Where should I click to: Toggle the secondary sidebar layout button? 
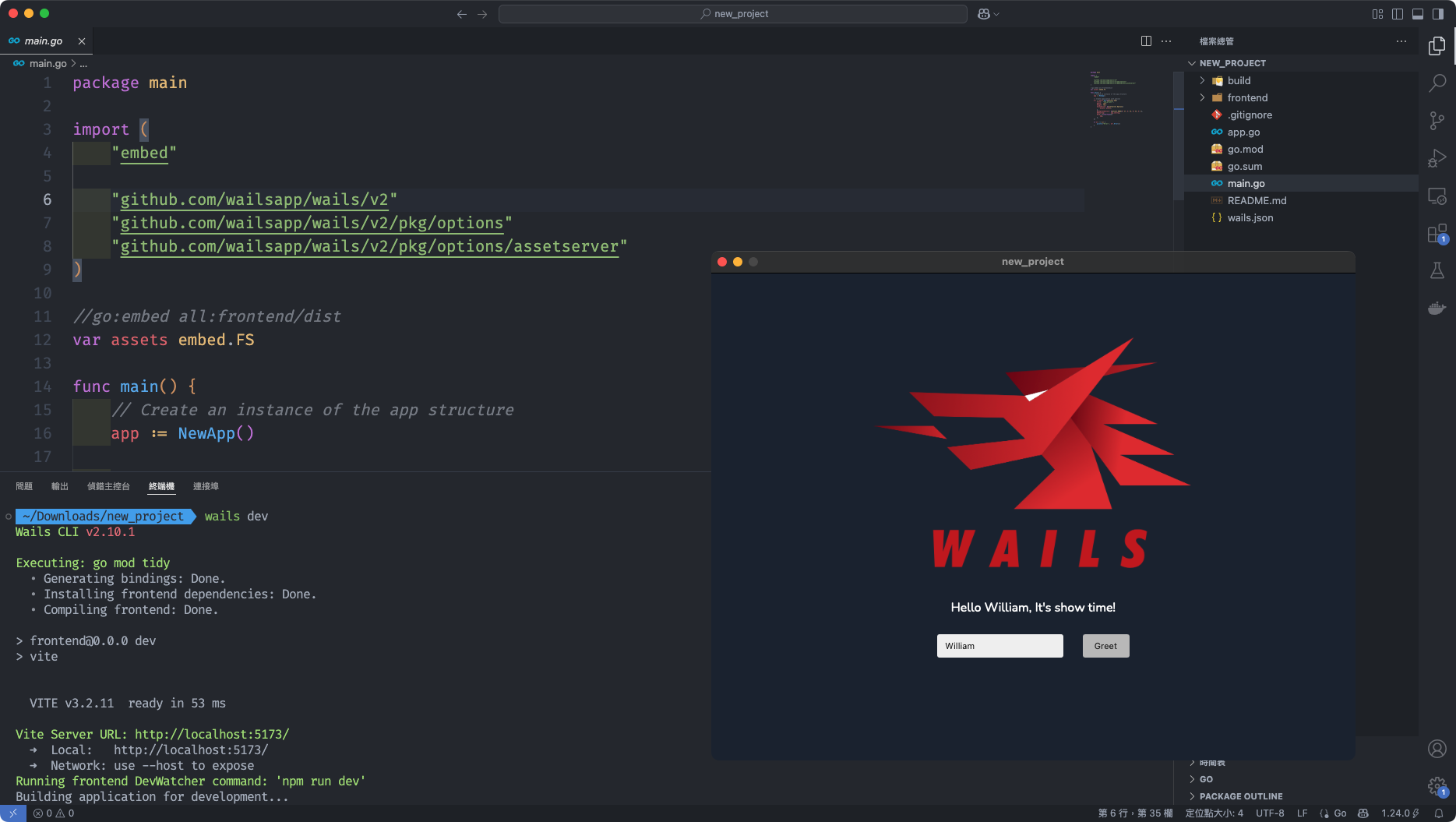click(1438, 14)
